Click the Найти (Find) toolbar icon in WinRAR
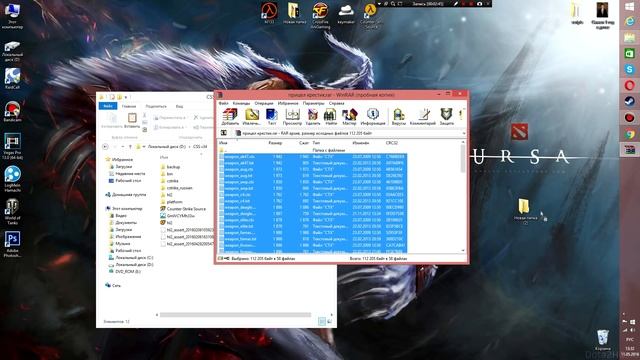 (x=331, y=116)
